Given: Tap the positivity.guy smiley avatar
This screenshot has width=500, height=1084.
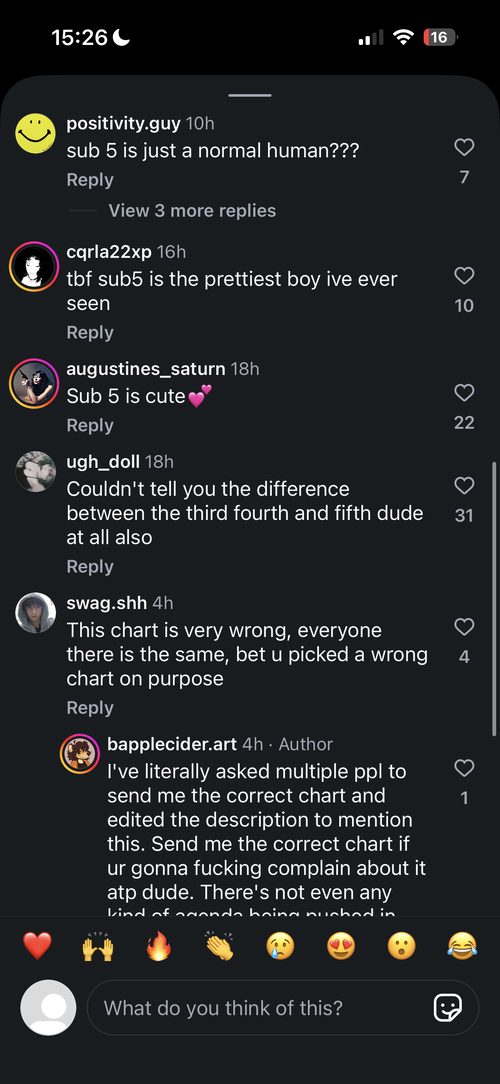Looking at the screenshot, I should [35, 133].
